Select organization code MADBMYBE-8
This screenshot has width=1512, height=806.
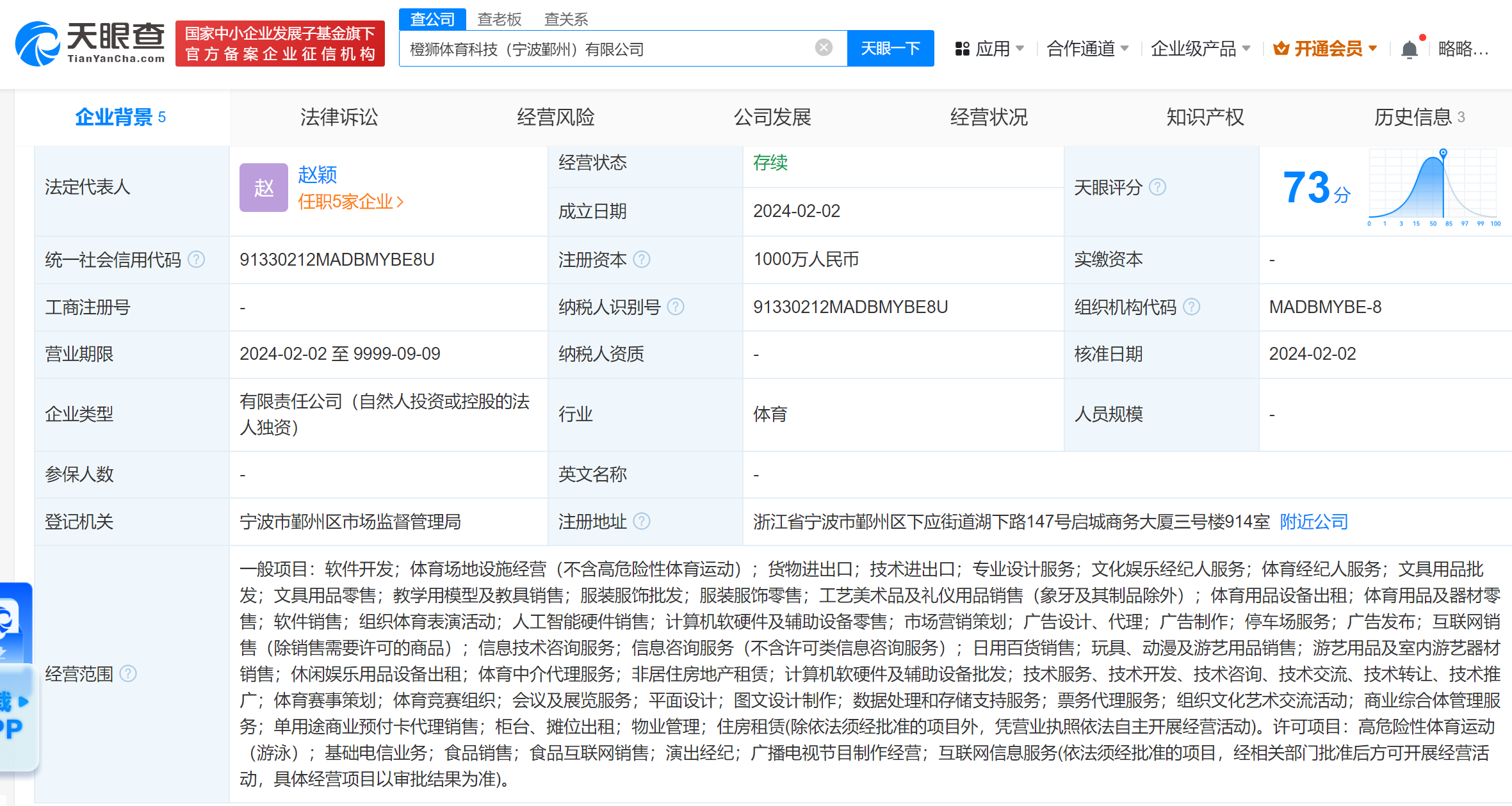click(1325, 307)
